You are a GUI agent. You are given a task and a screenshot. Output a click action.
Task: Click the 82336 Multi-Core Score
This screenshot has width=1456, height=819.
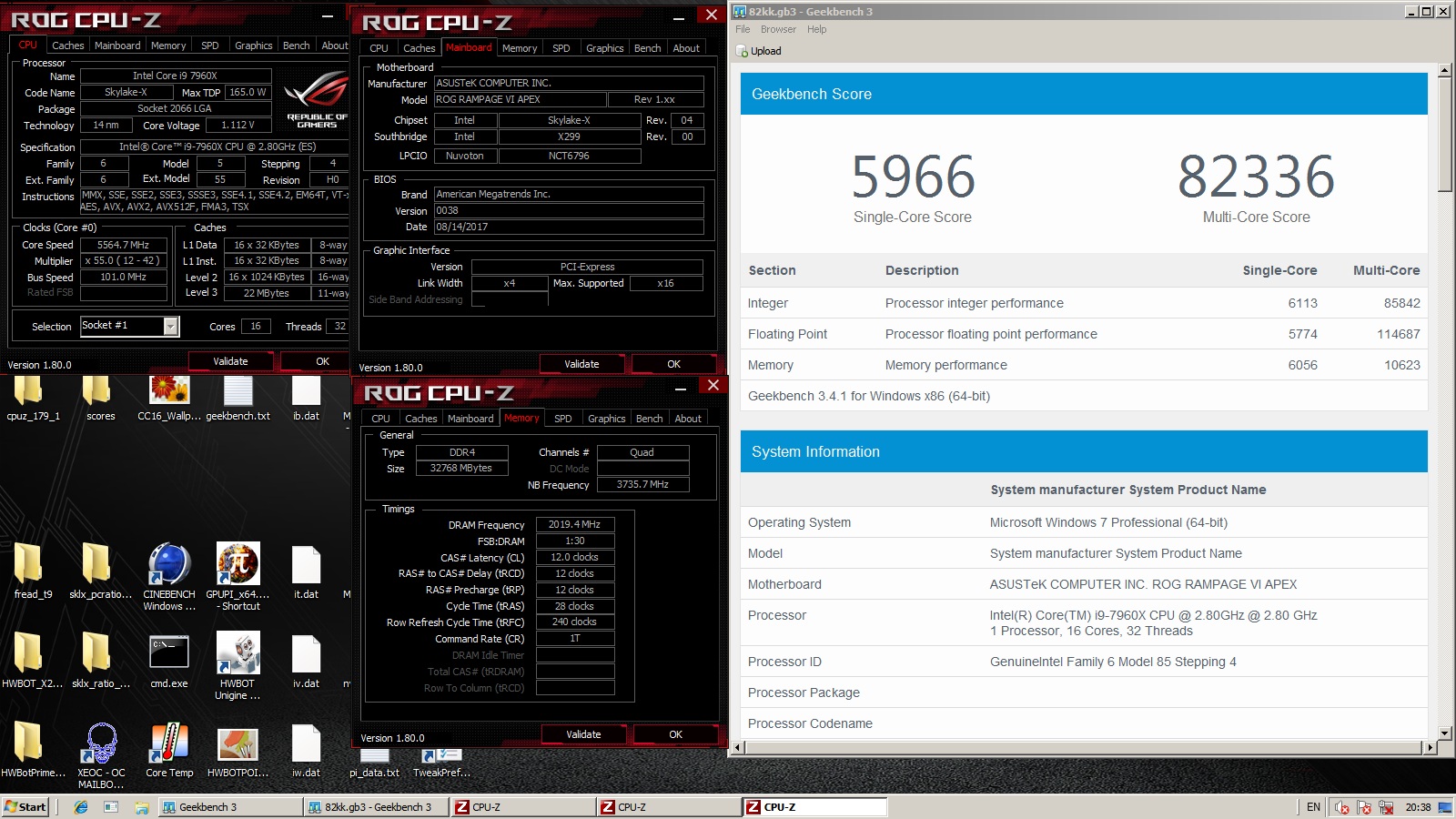pyautogui.click(x=1256, y=177)
